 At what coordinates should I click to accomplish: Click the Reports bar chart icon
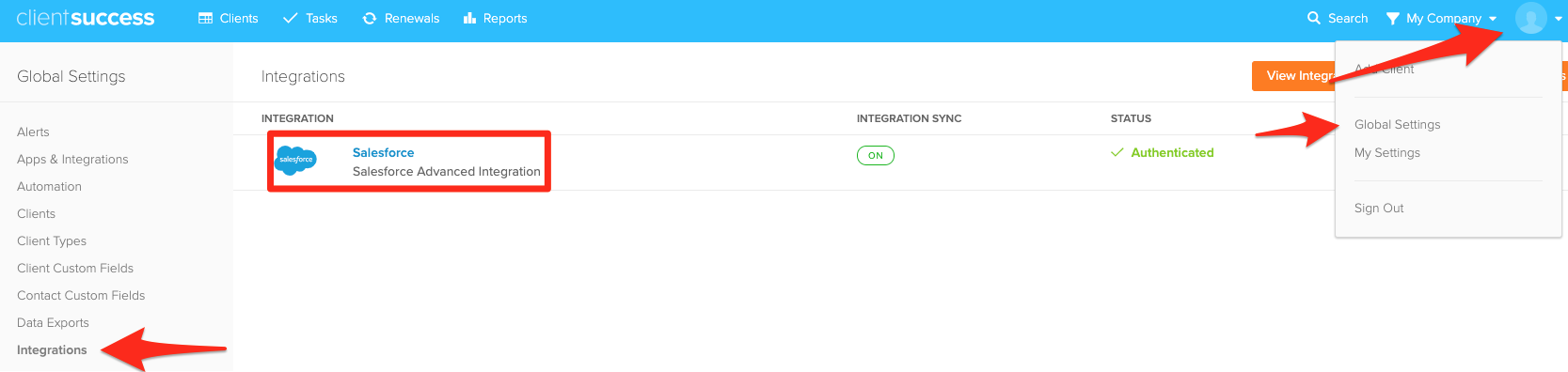pos(470,18)
